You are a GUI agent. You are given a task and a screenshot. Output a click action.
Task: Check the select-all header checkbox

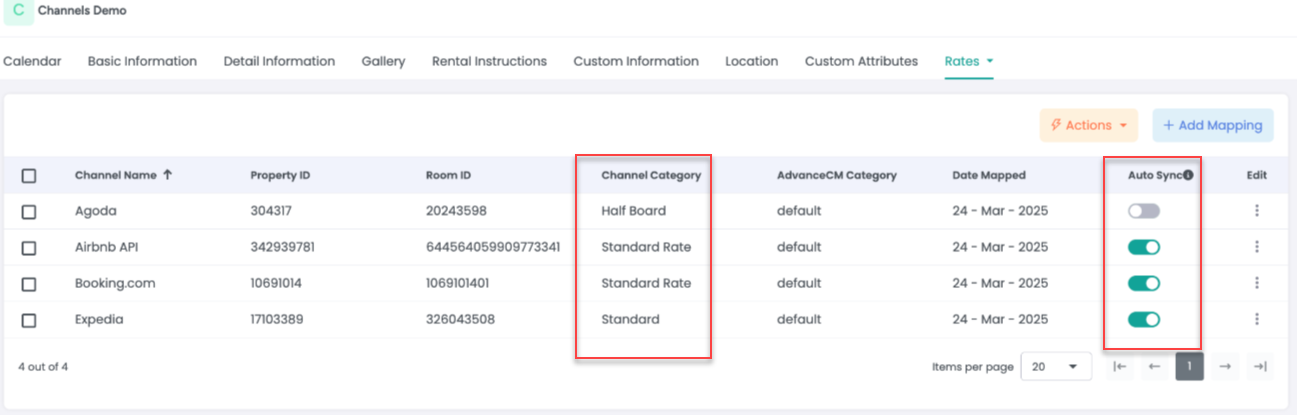coord(29,175)
